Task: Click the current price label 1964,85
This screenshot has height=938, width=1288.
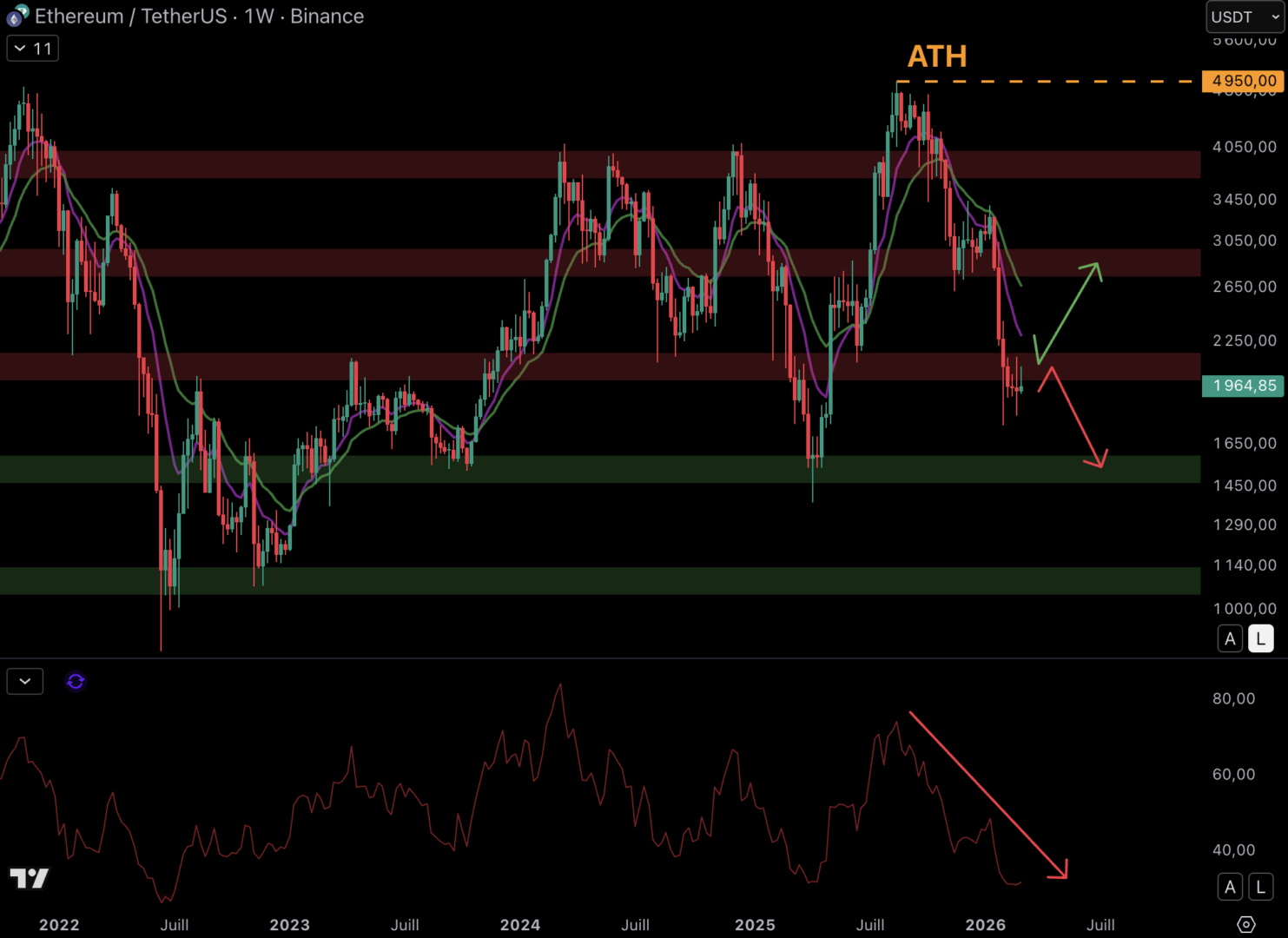Action: click(x=1243, y=386)
